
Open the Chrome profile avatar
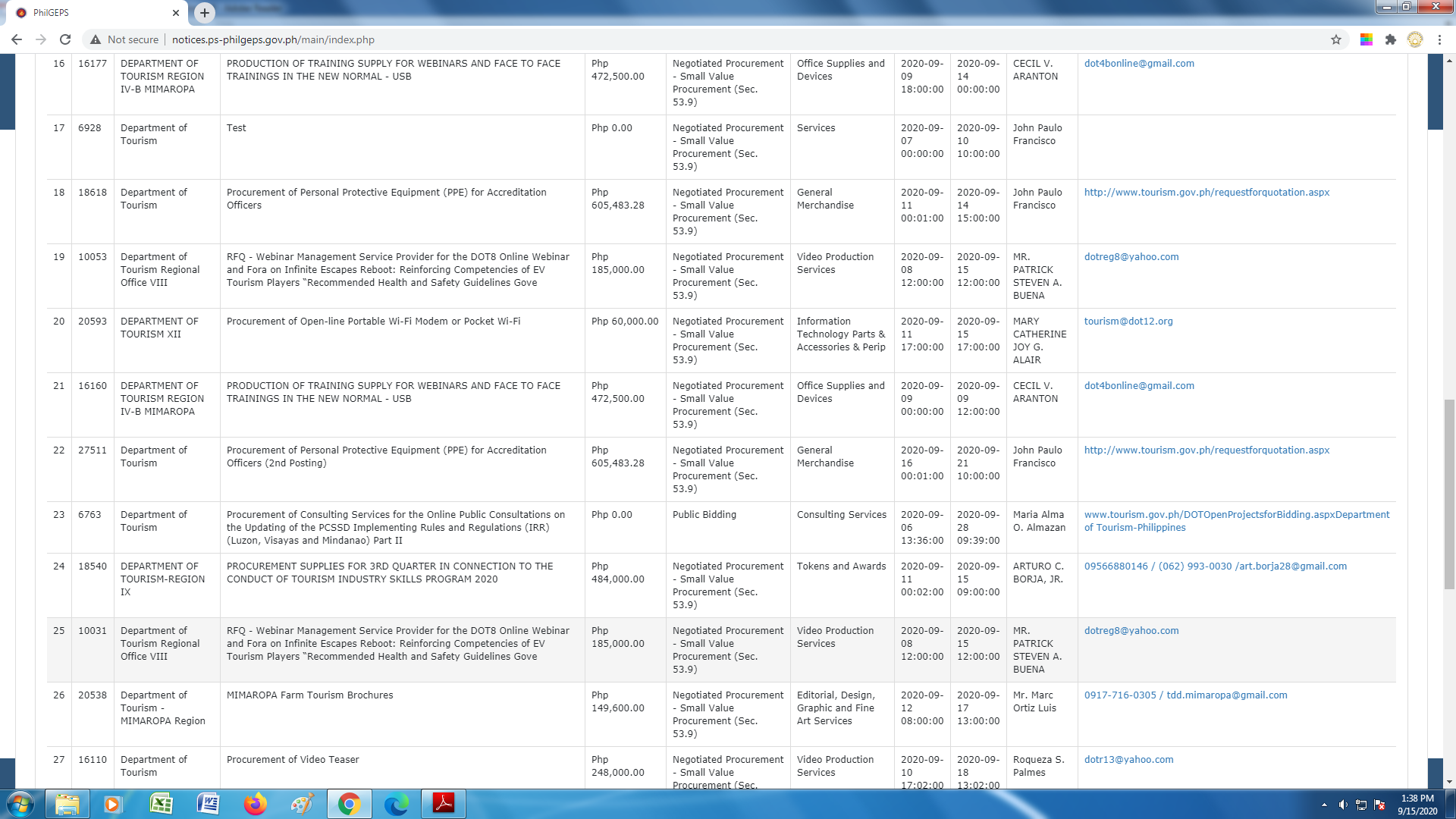point(1415,39)
